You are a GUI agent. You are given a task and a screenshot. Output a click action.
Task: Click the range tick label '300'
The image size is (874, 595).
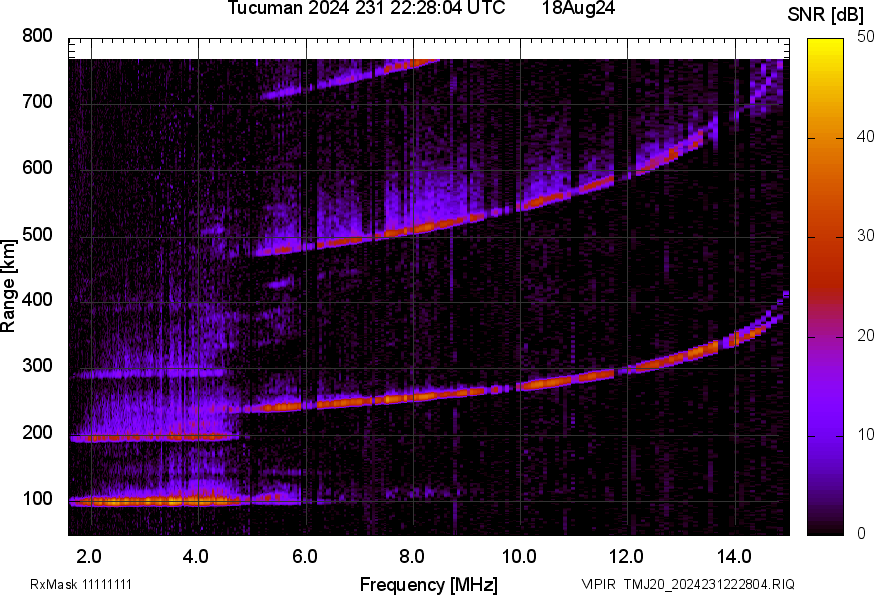click(x=37, y=366)
